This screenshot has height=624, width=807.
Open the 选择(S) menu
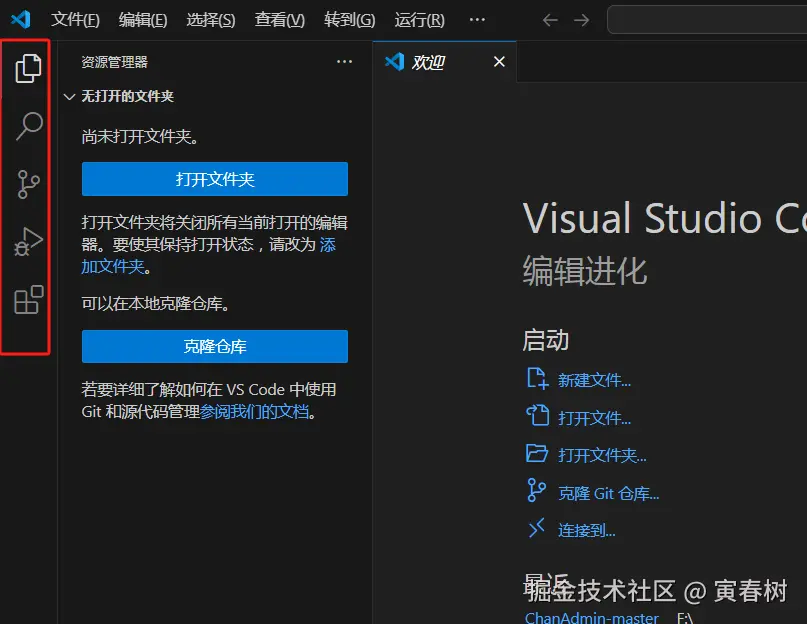(x=210, y=20)
